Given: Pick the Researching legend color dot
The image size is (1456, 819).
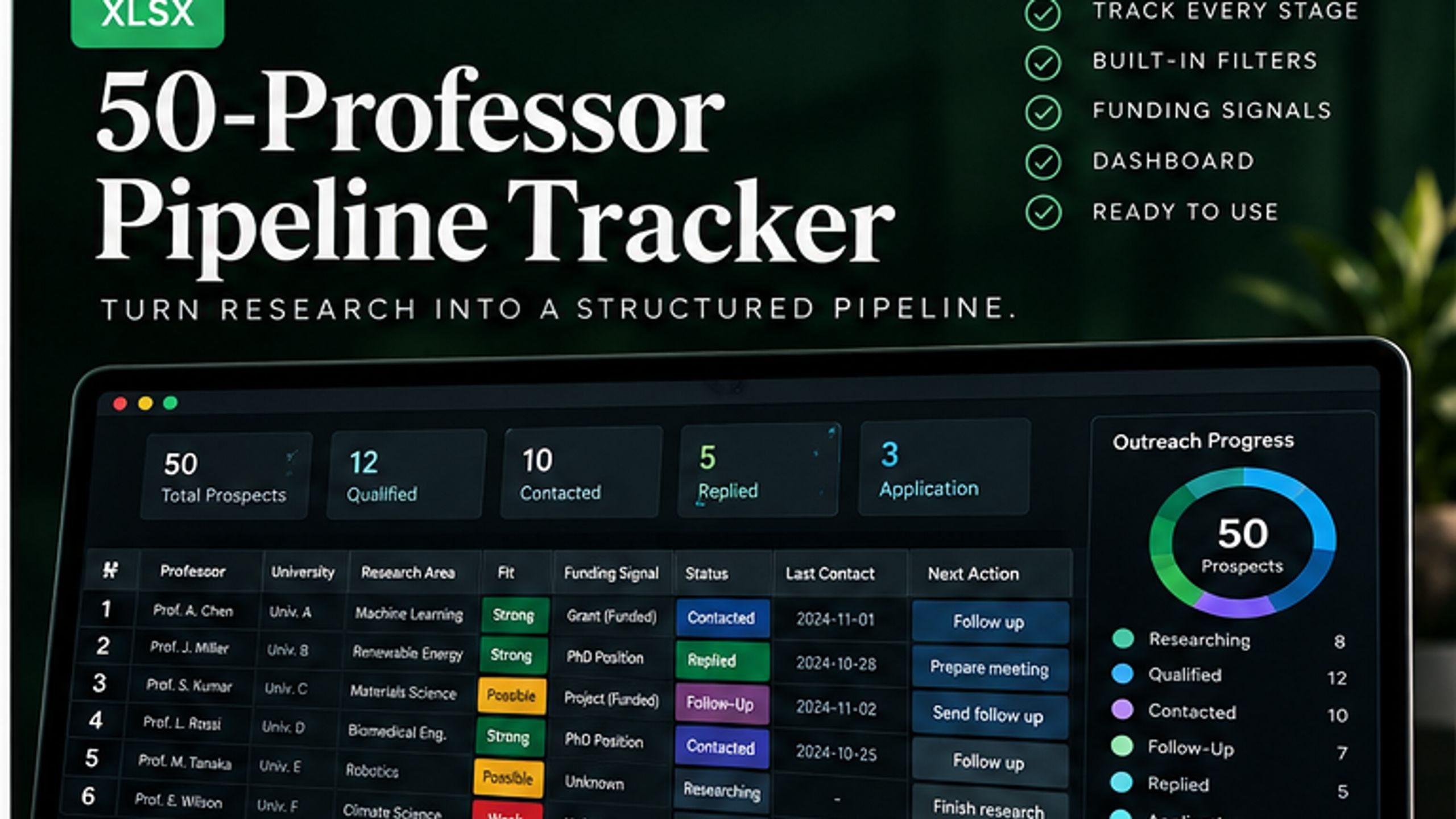Looking at the screenshot, I should point(1123,638).
